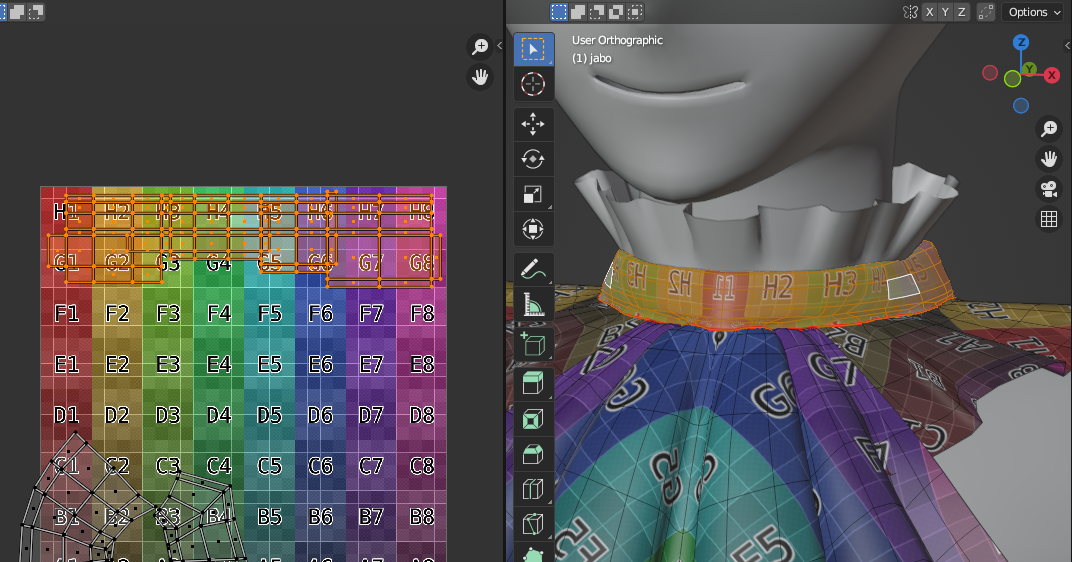Click the E2 cell on the UV grid

[x=117, y=364]
